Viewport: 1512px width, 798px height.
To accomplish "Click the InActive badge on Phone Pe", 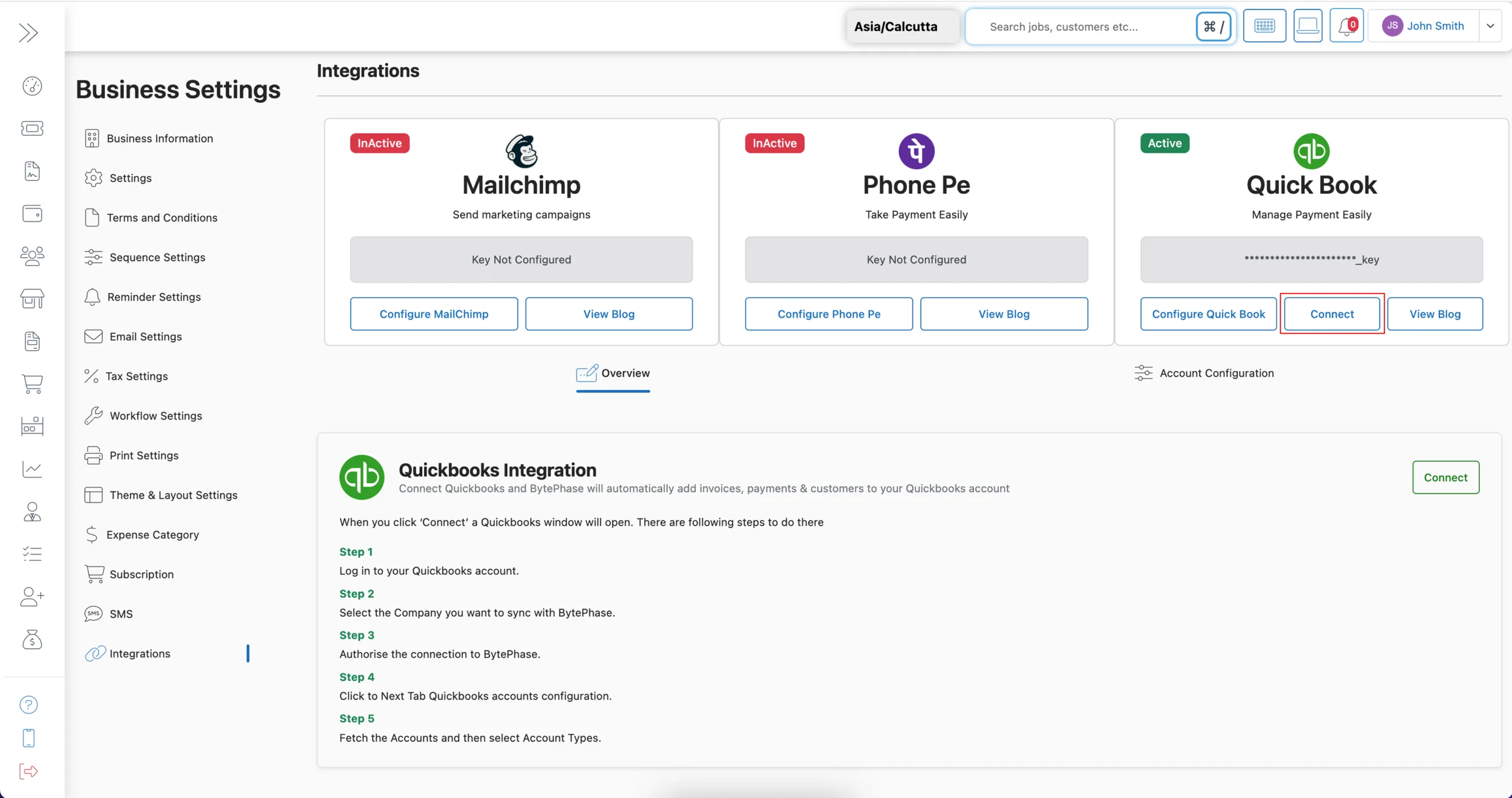I will coord(774,143).
